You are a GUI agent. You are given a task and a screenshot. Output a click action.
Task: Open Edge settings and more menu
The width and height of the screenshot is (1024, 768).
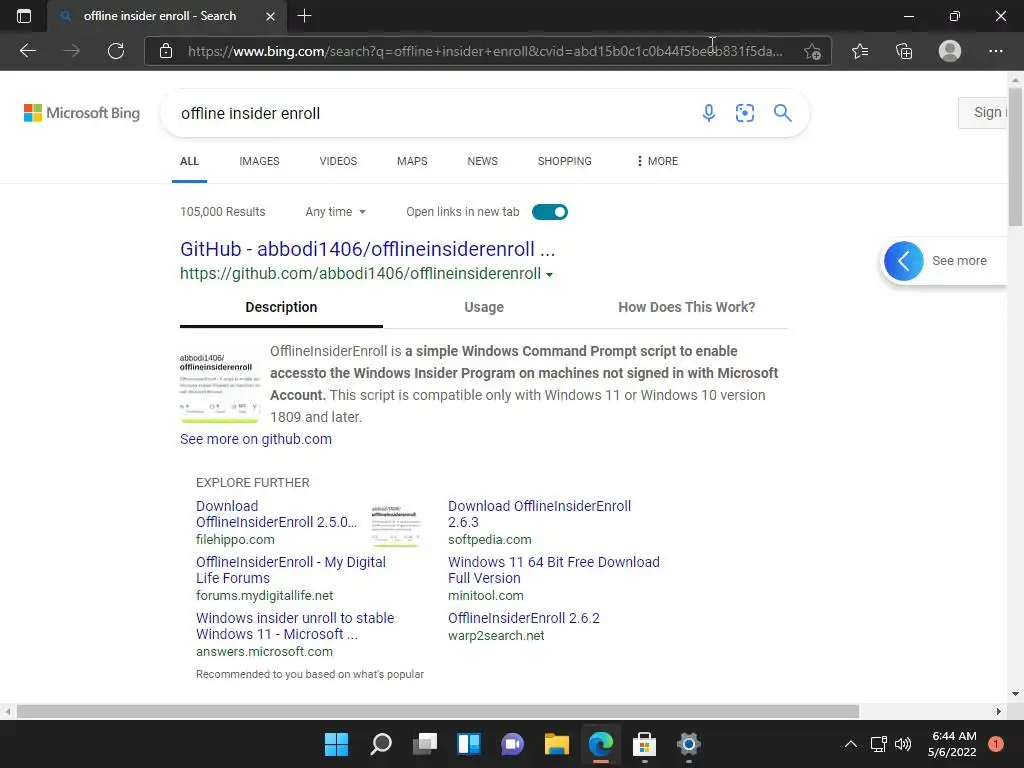pyautogui.click(x=995, y=51)
